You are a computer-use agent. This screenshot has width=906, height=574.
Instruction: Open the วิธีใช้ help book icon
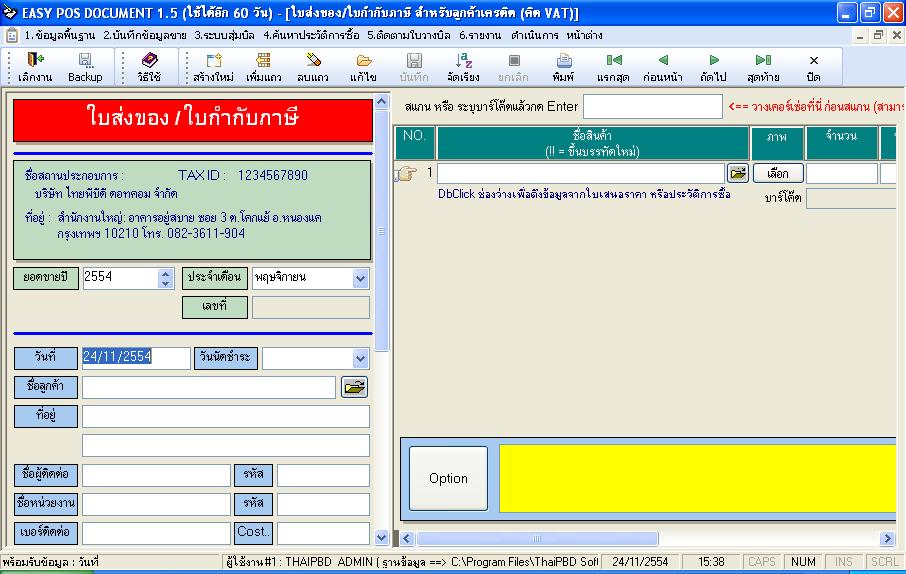(x=149, y=67)
